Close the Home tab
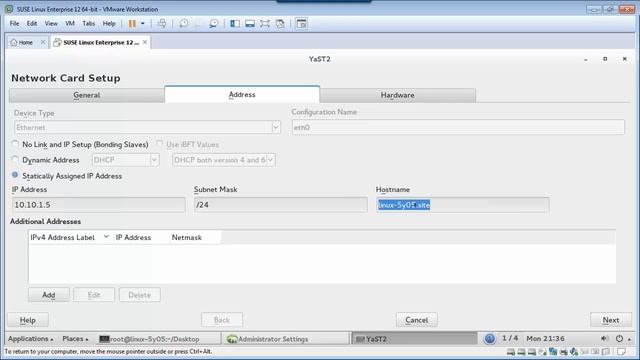640x360 pixels. pyautogui.click(x=43, y=42)
